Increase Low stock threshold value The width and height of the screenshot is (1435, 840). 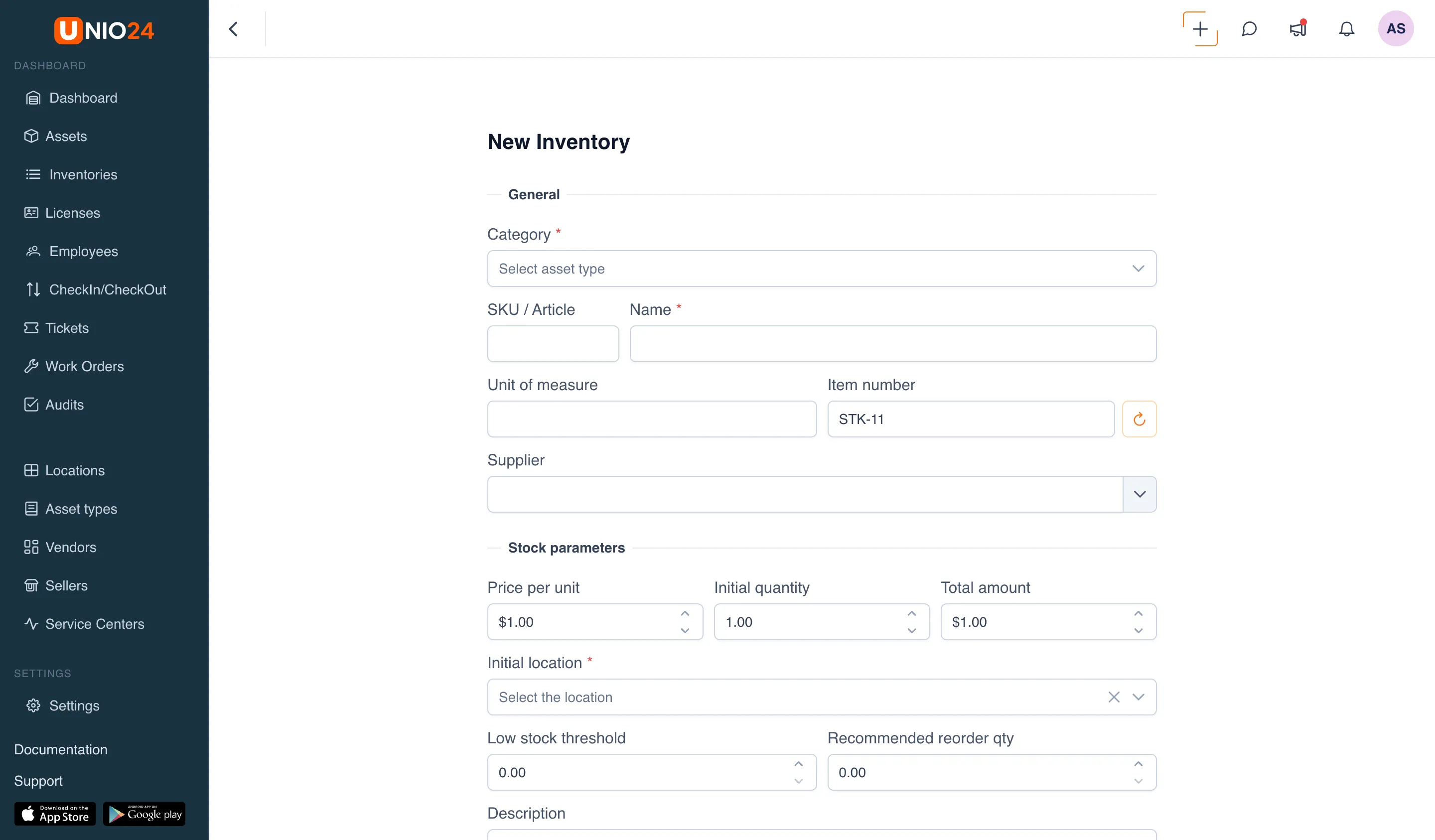coord(798,764)
